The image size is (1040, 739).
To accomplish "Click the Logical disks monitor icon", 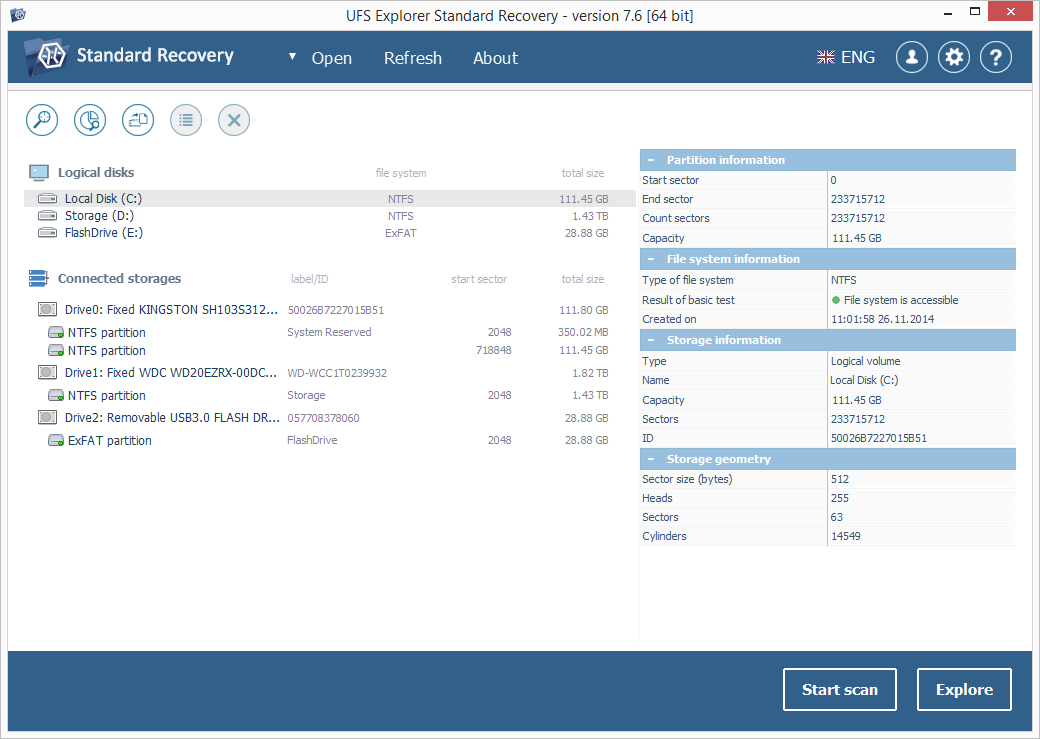I will pos(39,173).
